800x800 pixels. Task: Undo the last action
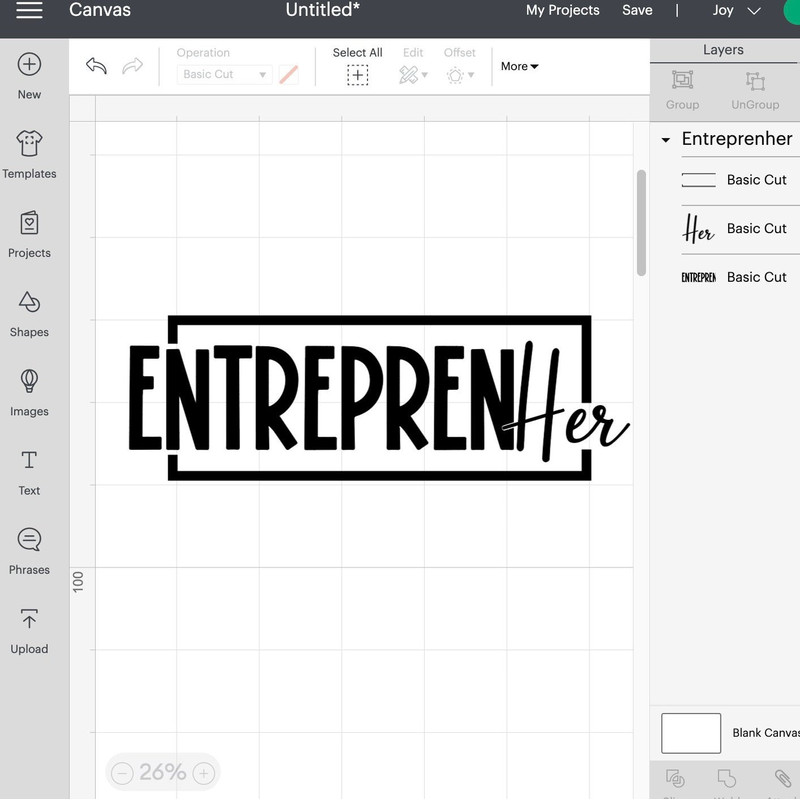tap(96, 66)
